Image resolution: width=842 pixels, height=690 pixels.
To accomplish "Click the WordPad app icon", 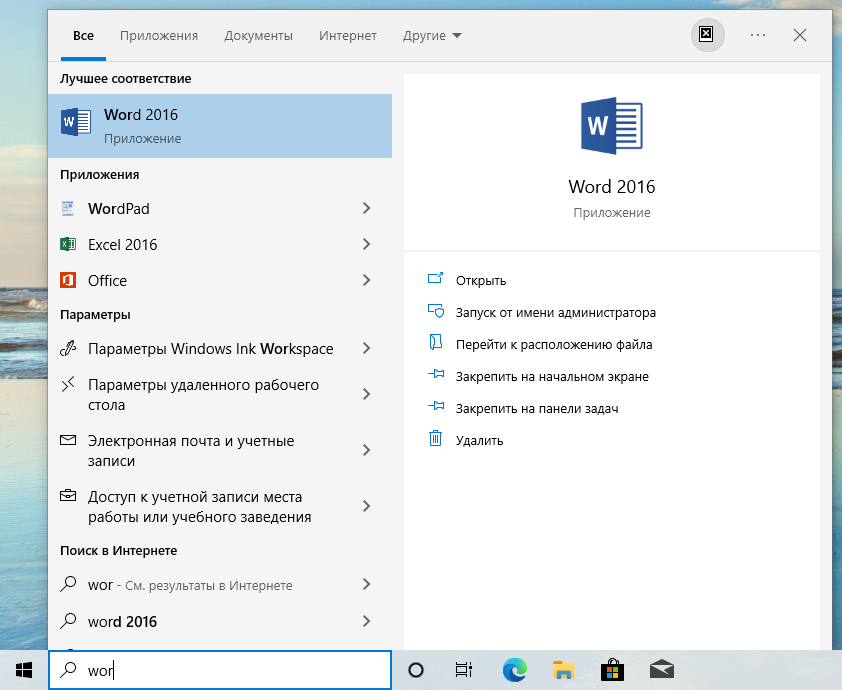I will 68,208.
